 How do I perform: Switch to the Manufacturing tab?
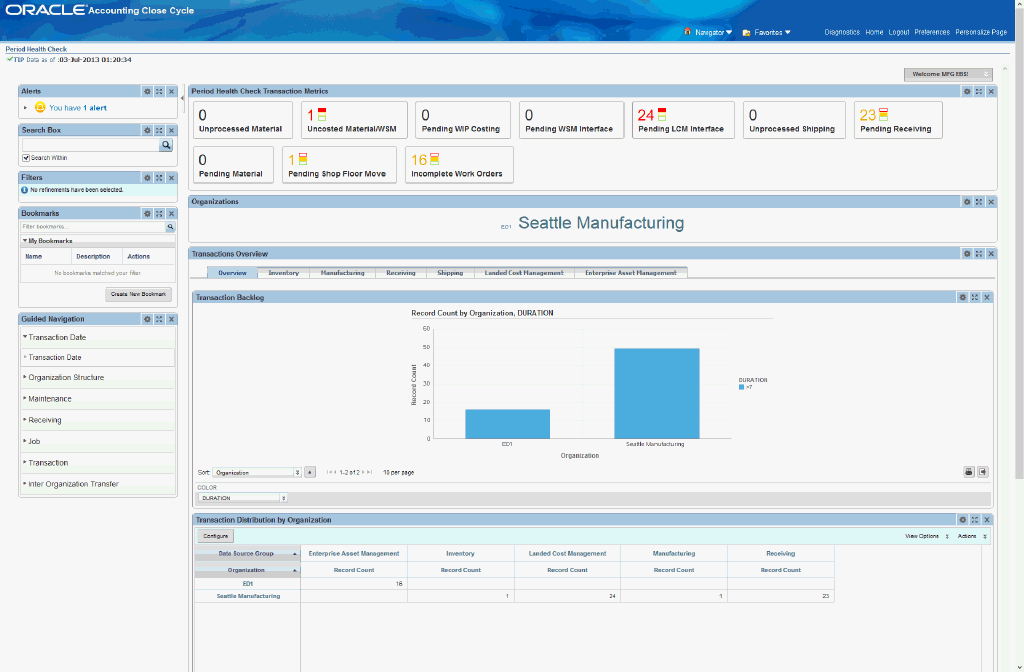point(342,273)
